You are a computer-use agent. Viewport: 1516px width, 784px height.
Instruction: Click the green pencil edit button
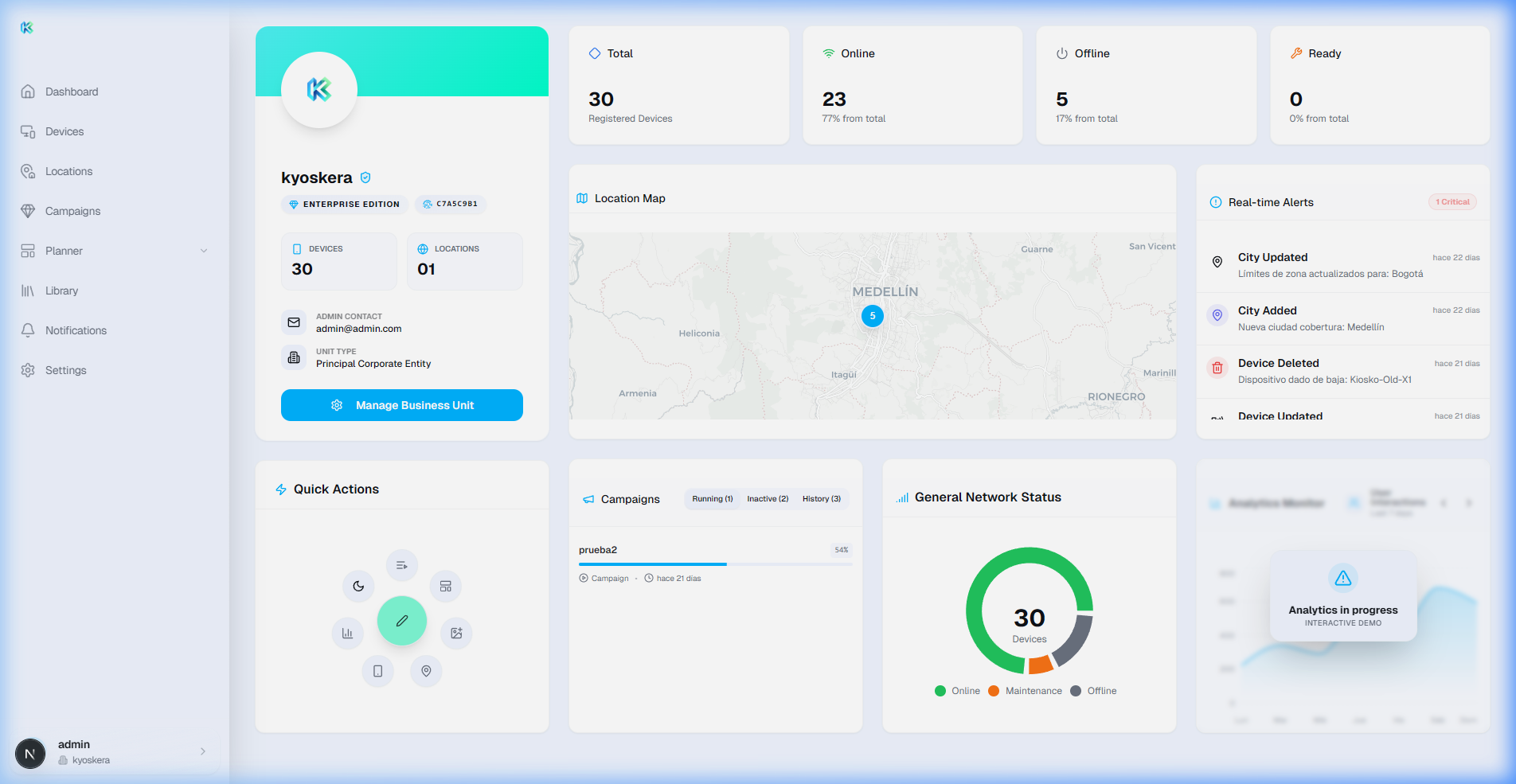coord(402,621)
